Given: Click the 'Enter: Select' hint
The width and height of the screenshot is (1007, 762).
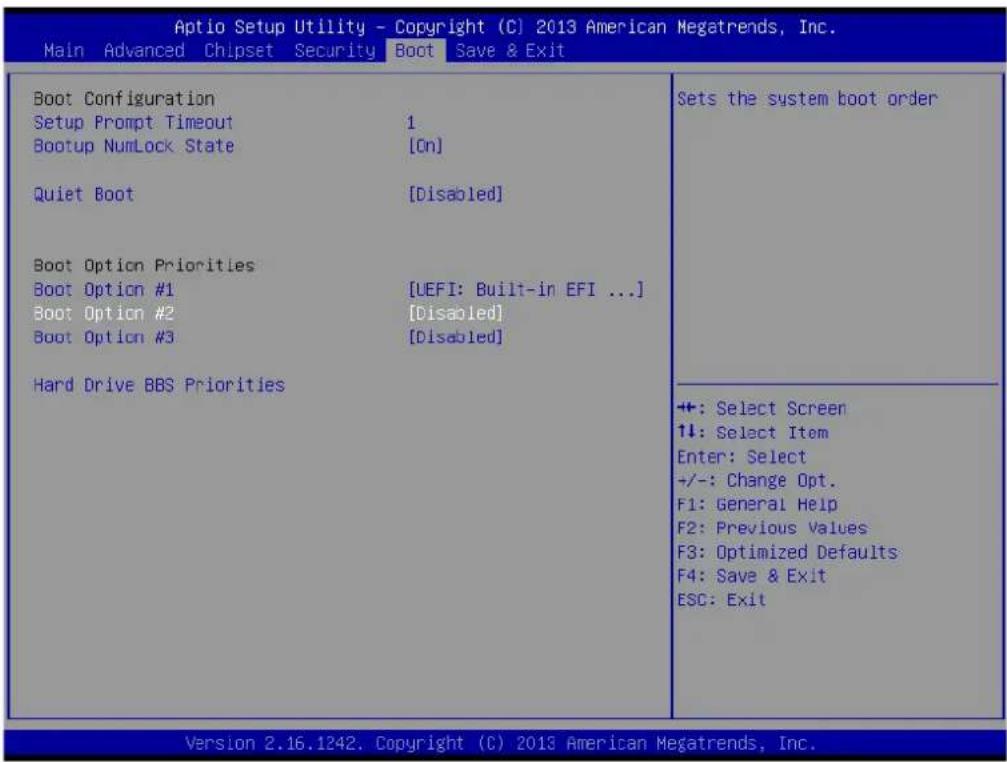Looking at the screenshot, I should click(742, 456).
